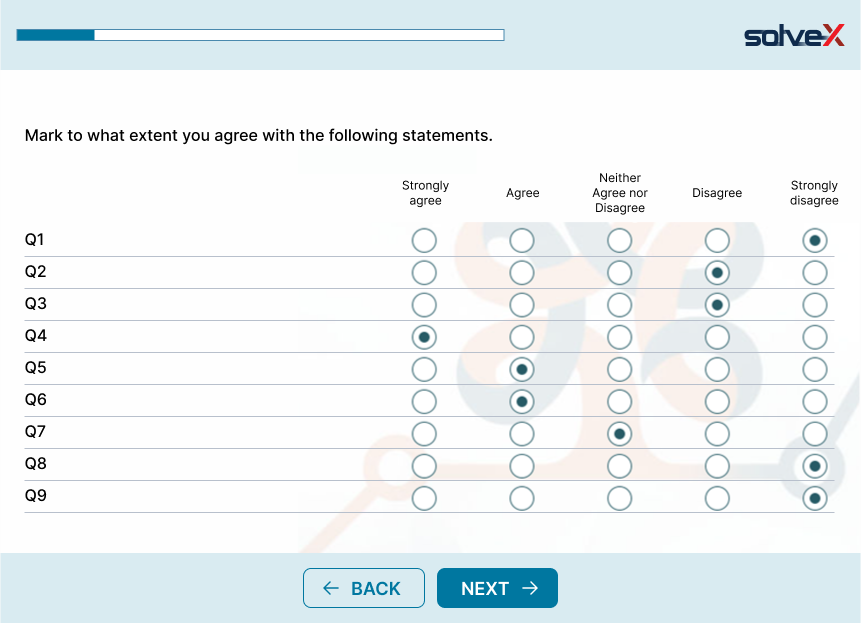Image resolution: width=861 pixels, height=623 pixels.
Task: Select Neither Agree nor Disagree for Q5
Action: (x=620, y=369)
